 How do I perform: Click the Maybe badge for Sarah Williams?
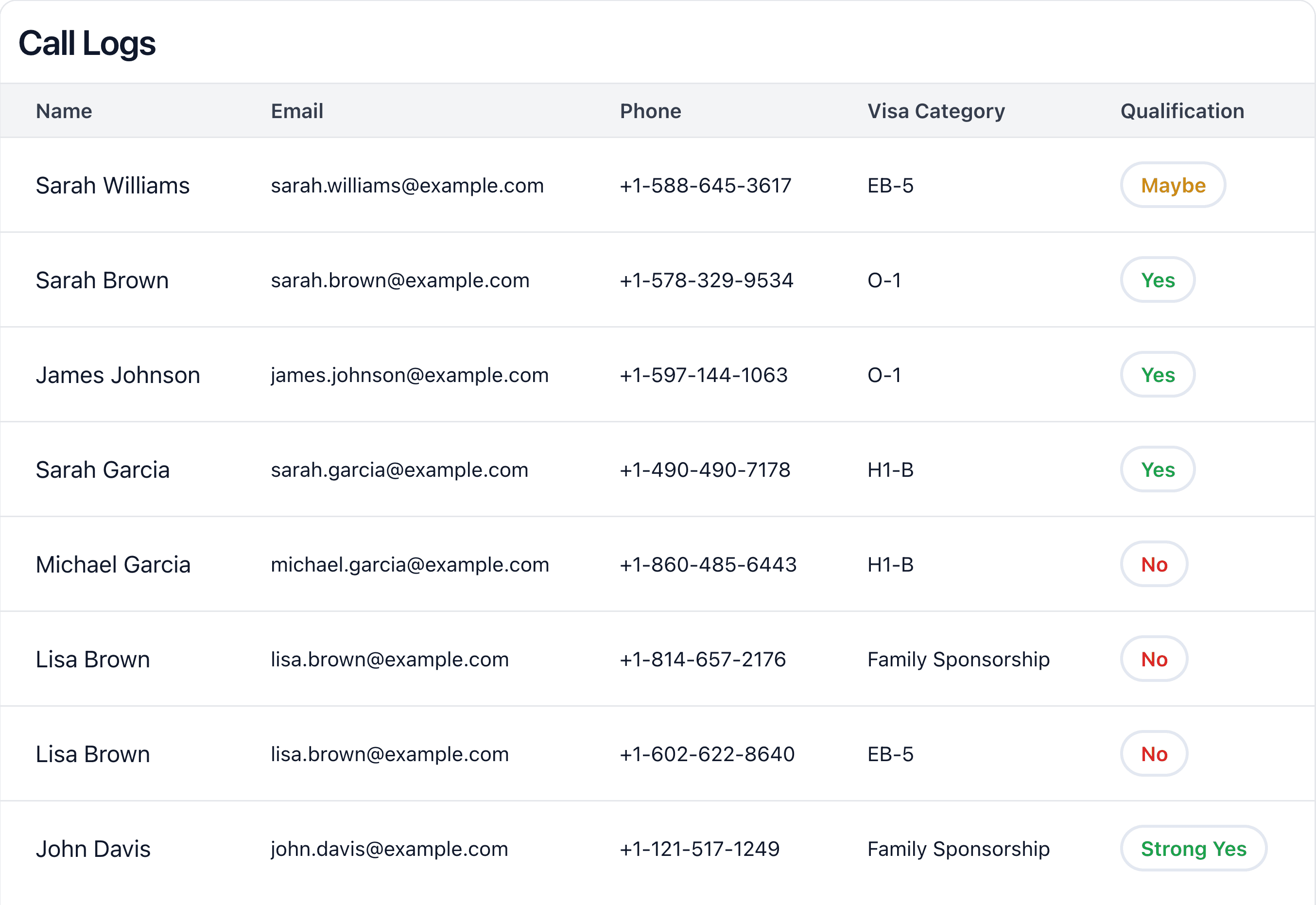click(x=1173, y=186)
